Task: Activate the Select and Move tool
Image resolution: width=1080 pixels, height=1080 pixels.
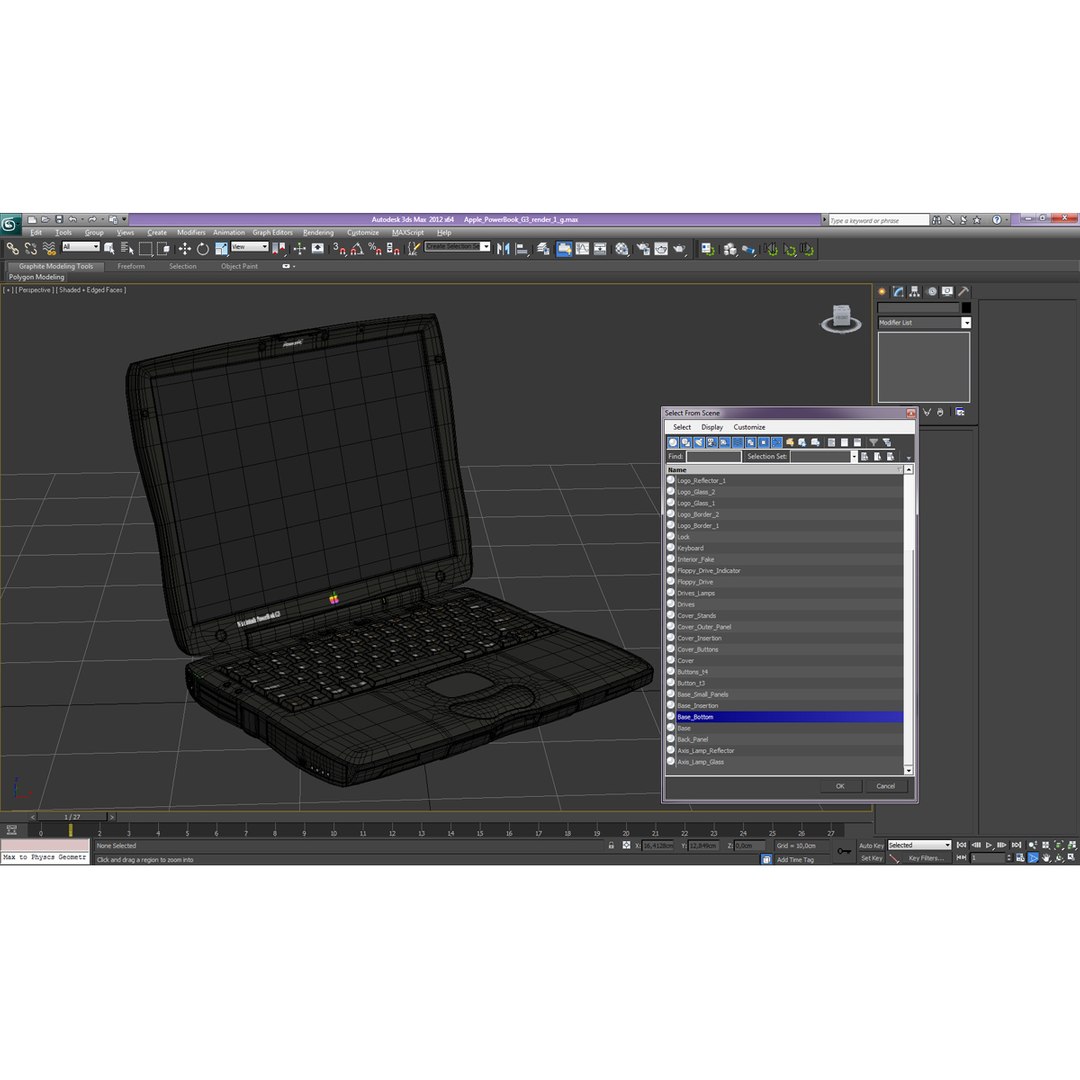Action: click(185, 249)
